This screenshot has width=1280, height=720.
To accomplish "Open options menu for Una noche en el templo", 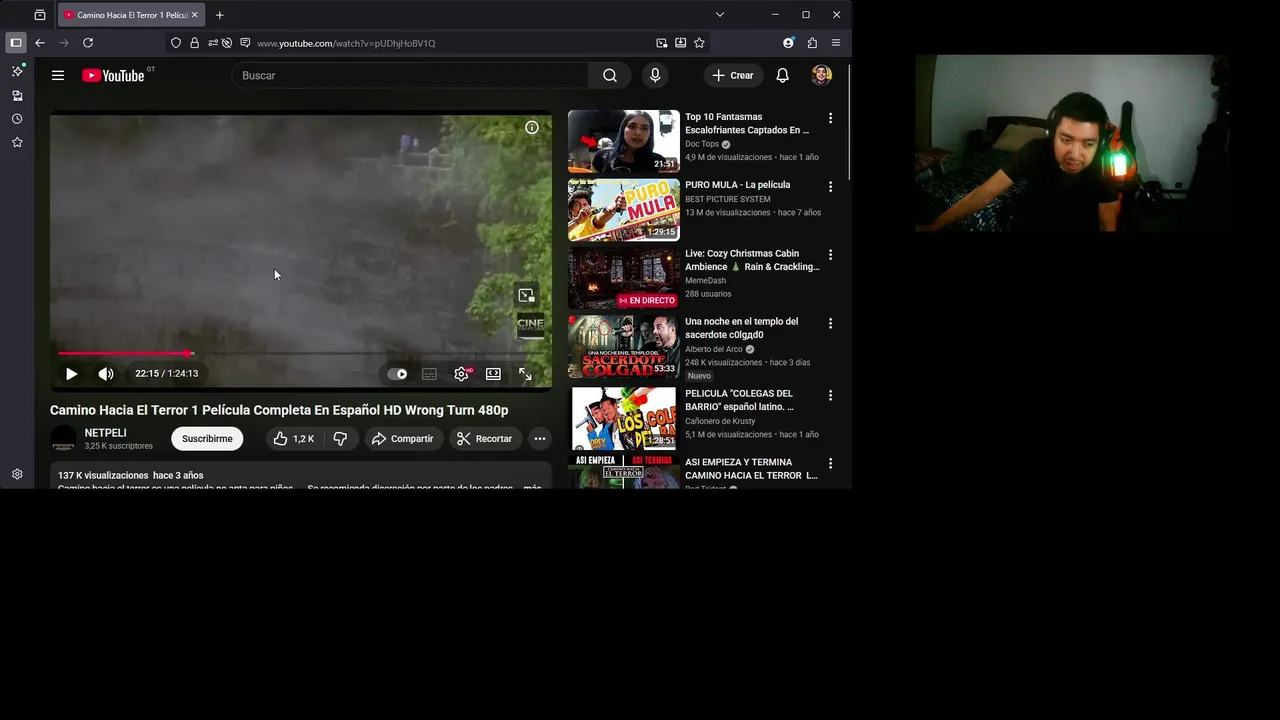I will coord(830,323).
